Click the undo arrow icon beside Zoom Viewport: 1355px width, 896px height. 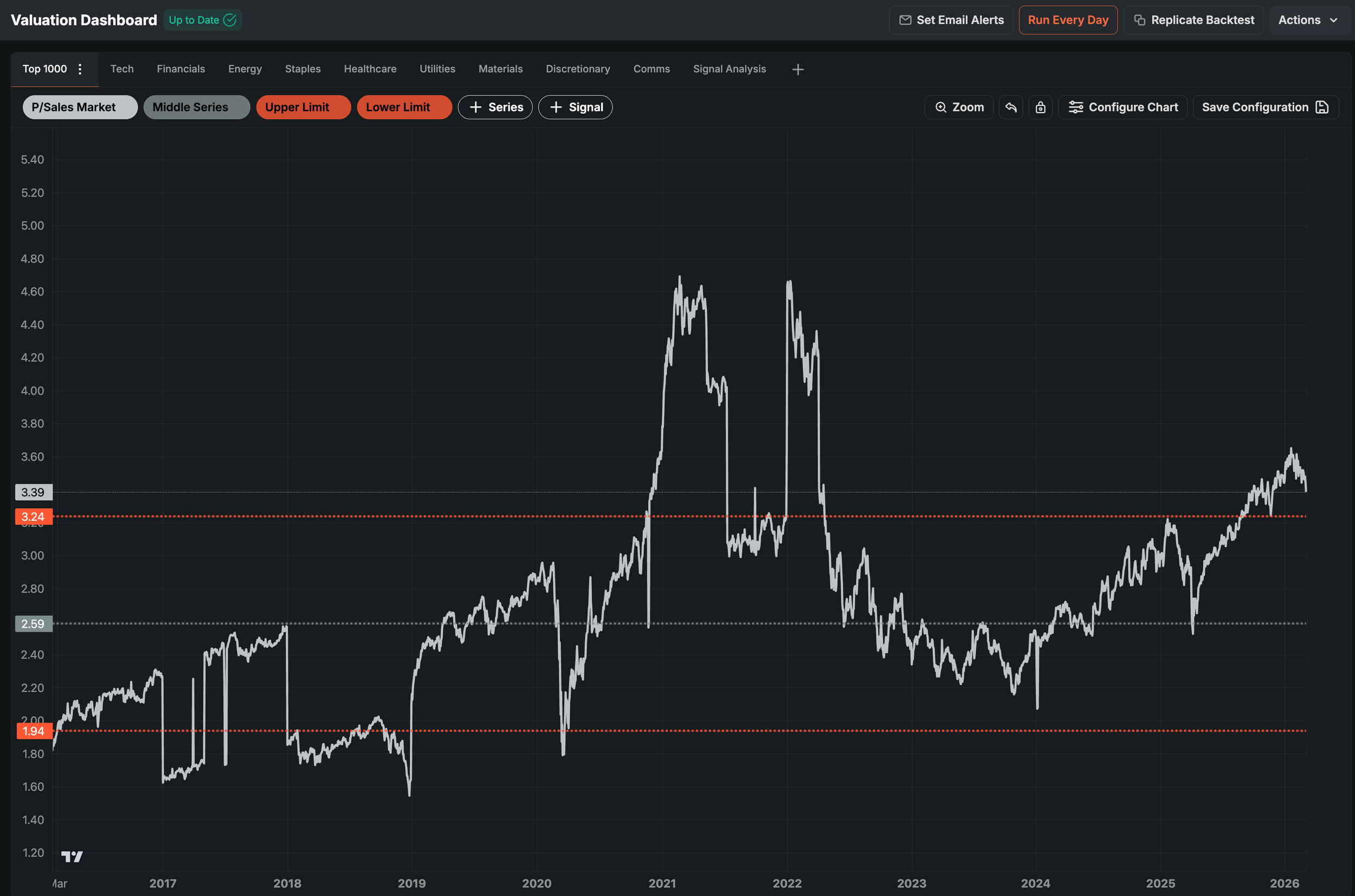click(x=1010, y=107)
